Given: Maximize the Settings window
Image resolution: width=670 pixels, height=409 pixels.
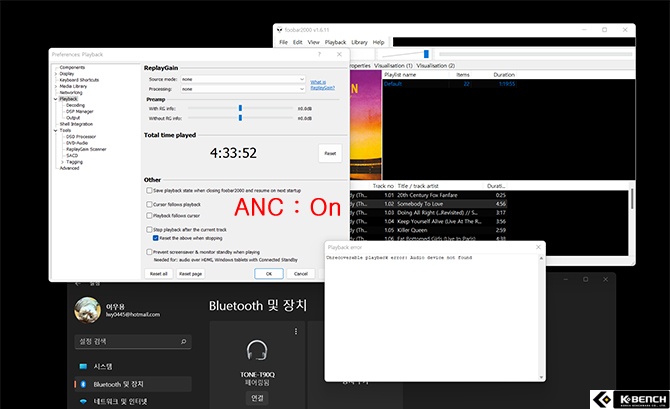Looking at the screenshot, I should 585,279.
